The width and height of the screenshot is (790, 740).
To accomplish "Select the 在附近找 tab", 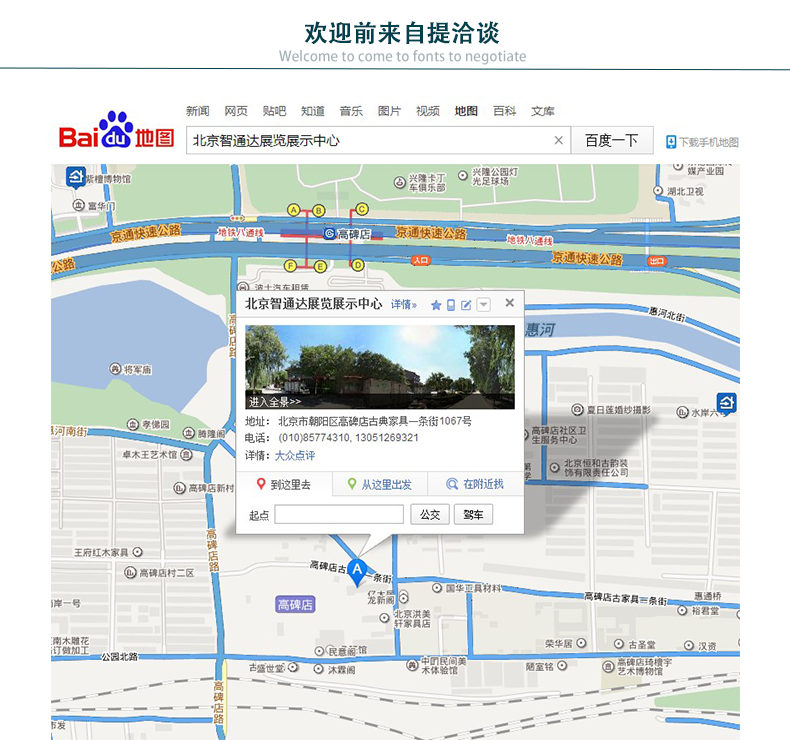I will [x=476, y=485].
